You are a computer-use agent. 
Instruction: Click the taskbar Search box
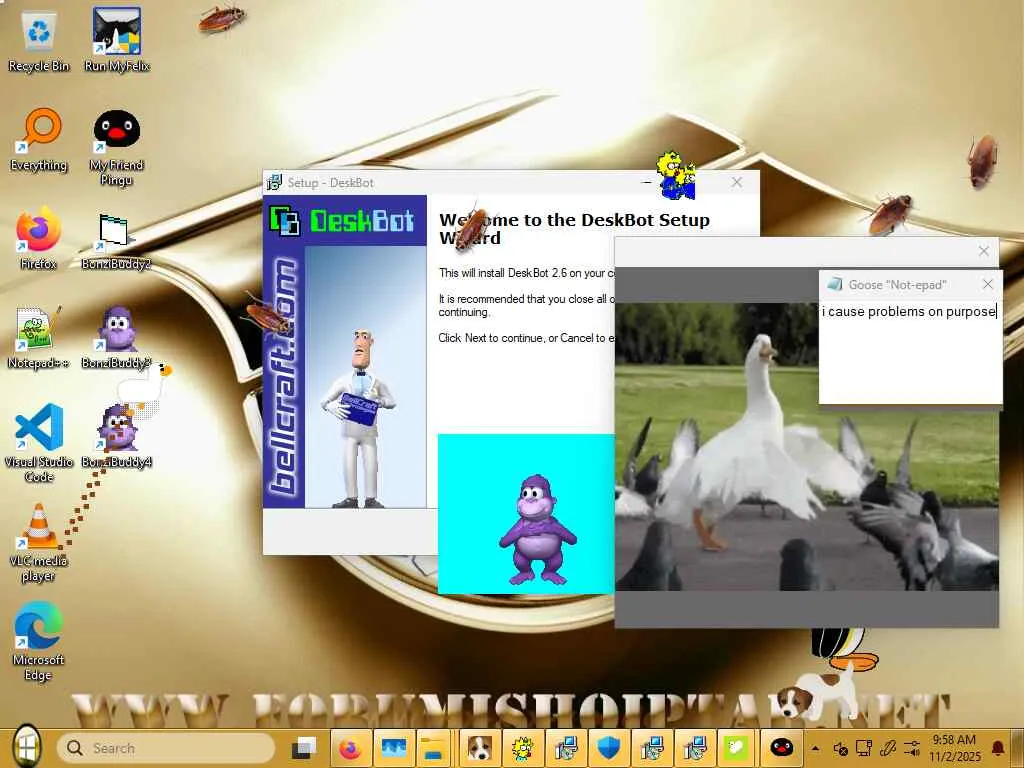[166, 748]
